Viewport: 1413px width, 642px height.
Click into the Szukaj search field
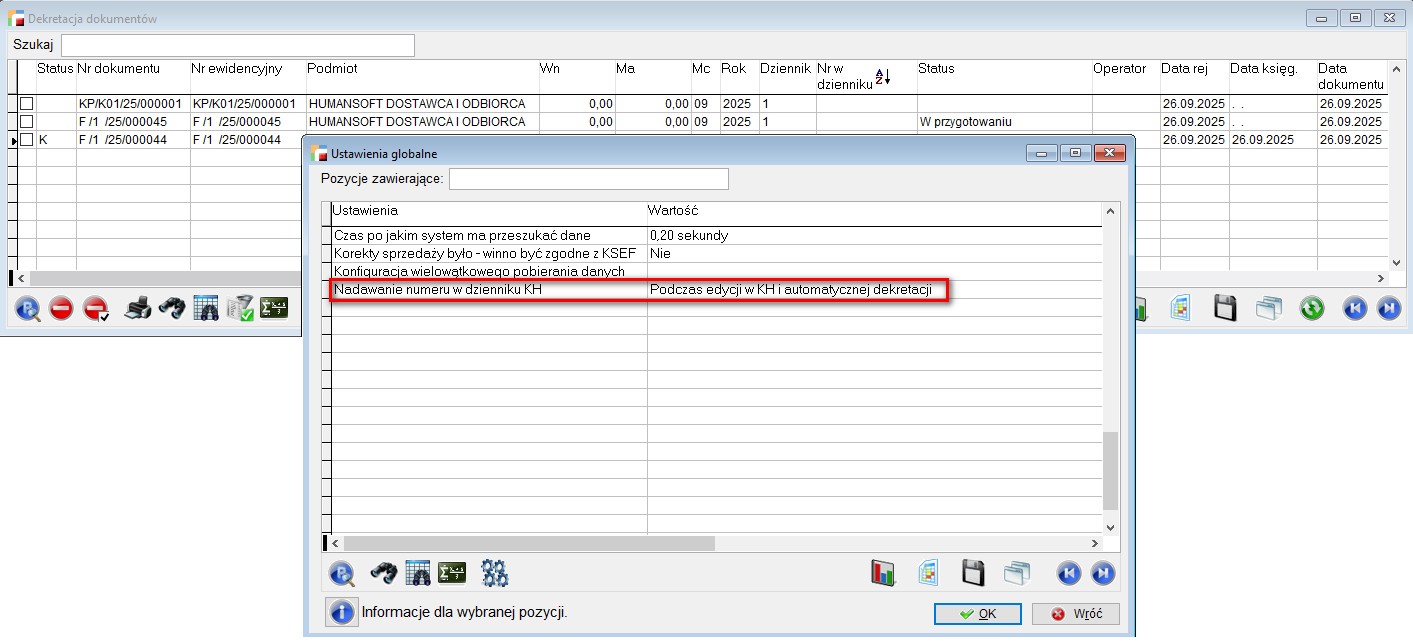[237, 45]
